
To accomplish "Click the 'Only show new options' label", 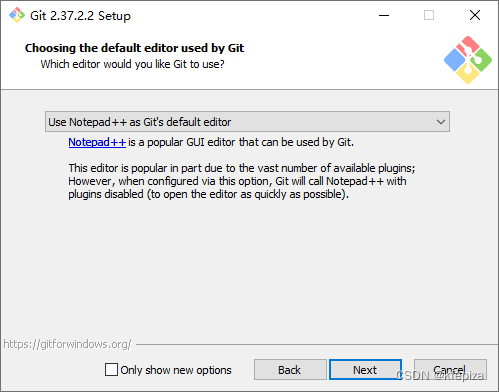I will click(176, 370).
